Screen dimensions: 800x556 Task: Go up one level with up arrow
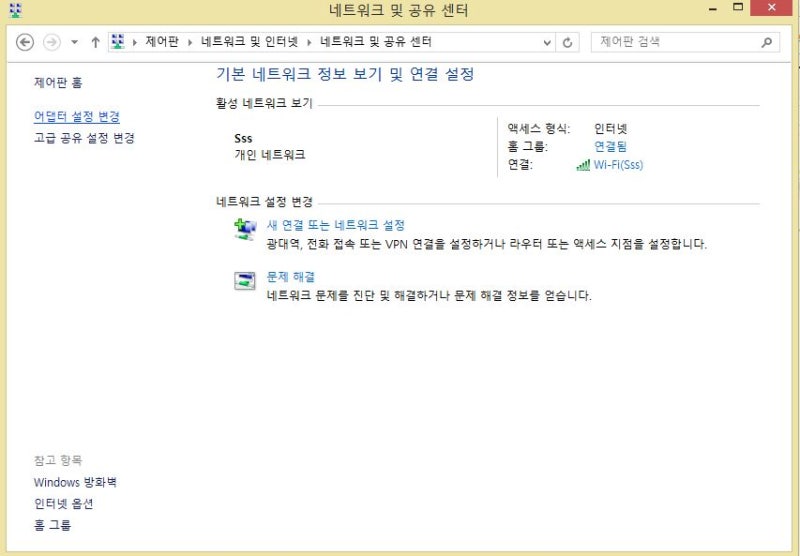click(95, 42)
